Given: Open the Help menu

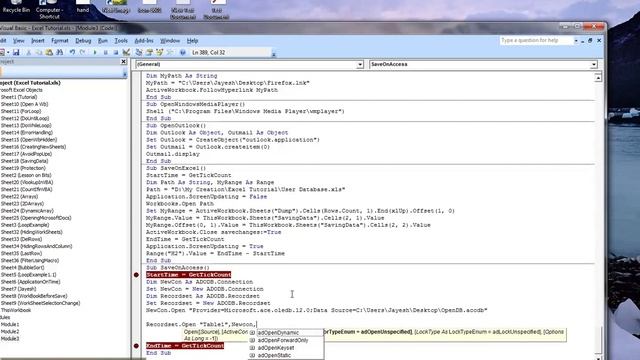Looking at the screenshot, I should 192,41.
